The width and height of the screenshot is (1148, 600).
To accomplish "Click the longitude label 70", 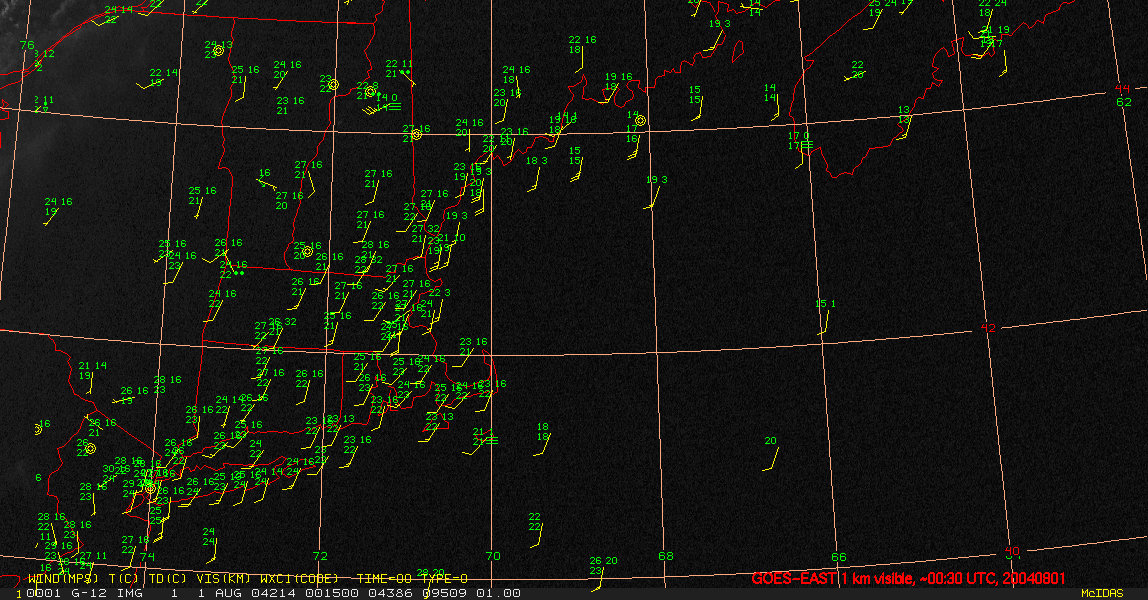I will click(x=493, y=556).
